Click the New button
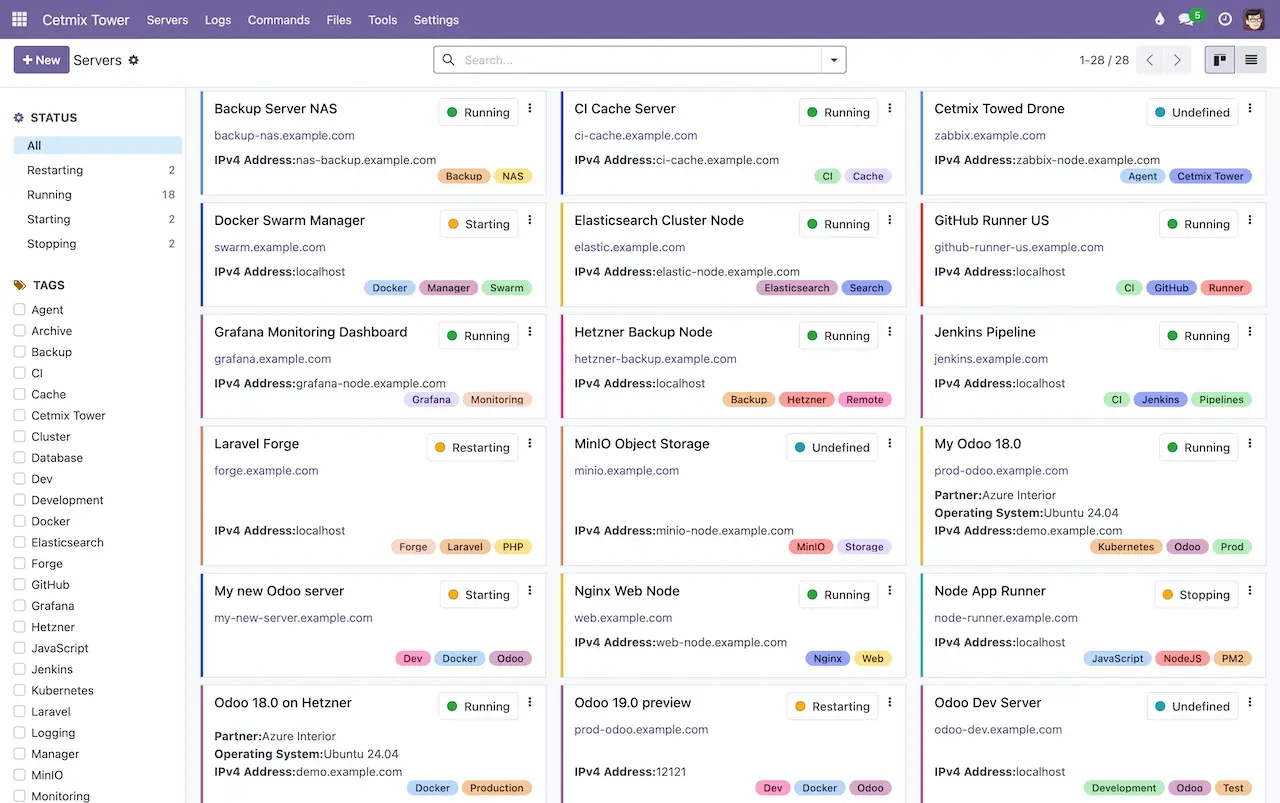 (x=41, y=60)
